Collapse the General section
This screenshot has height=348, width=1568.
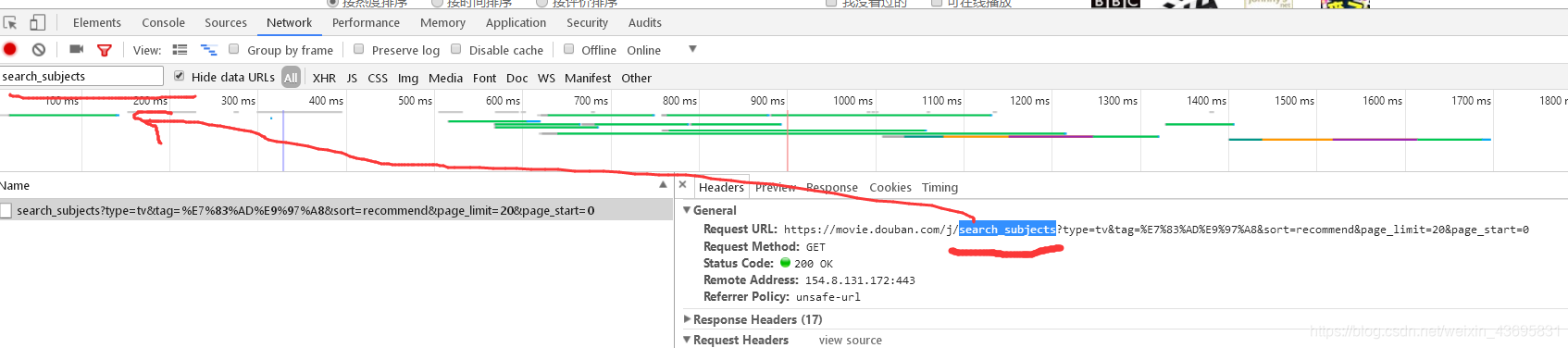tap(687, 210)
